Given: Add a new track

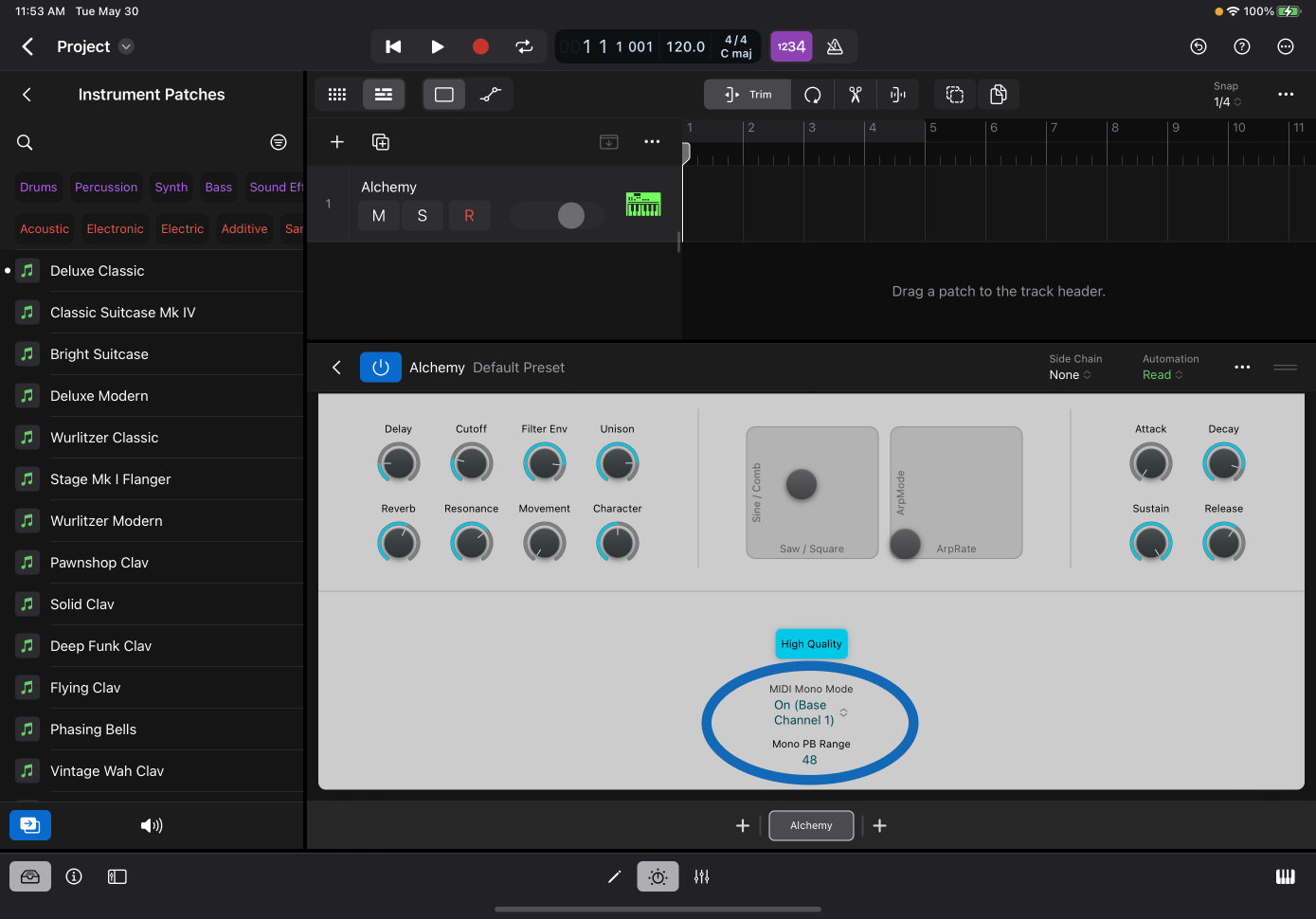Looking at the screenshot, I should point(336,142).
